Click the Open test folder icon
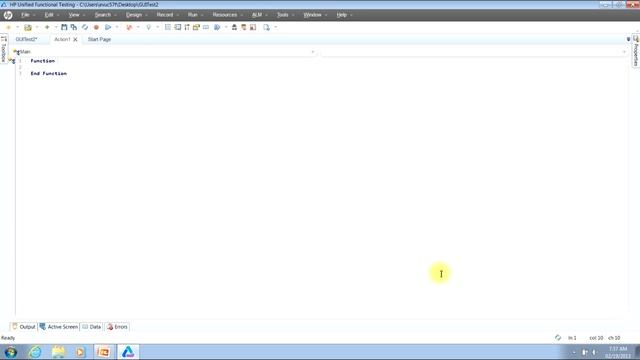 coord(28,27)
